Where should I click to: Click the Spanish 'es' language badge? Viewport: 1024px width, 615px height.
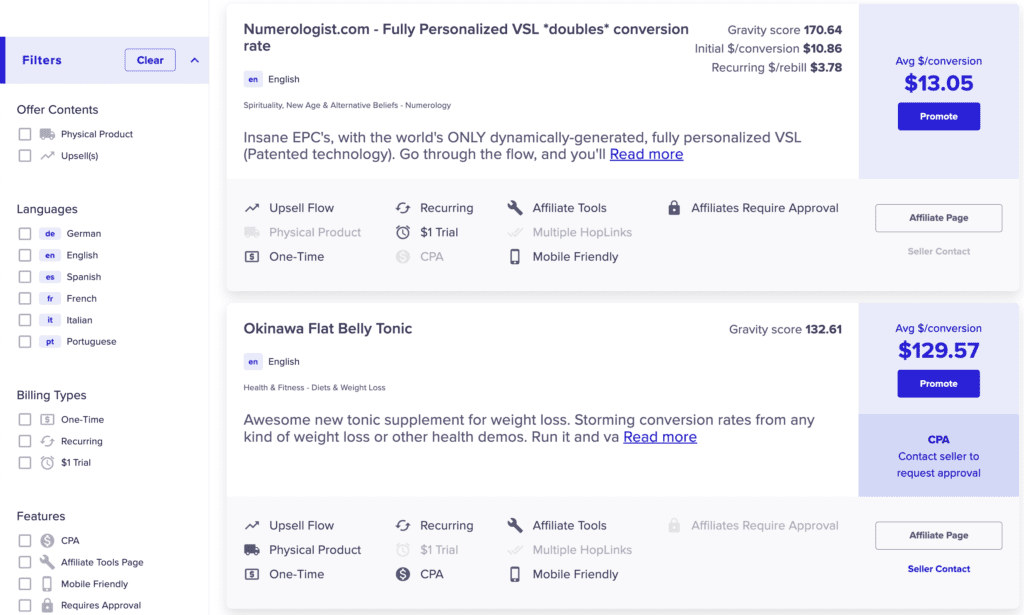[50, 277]
